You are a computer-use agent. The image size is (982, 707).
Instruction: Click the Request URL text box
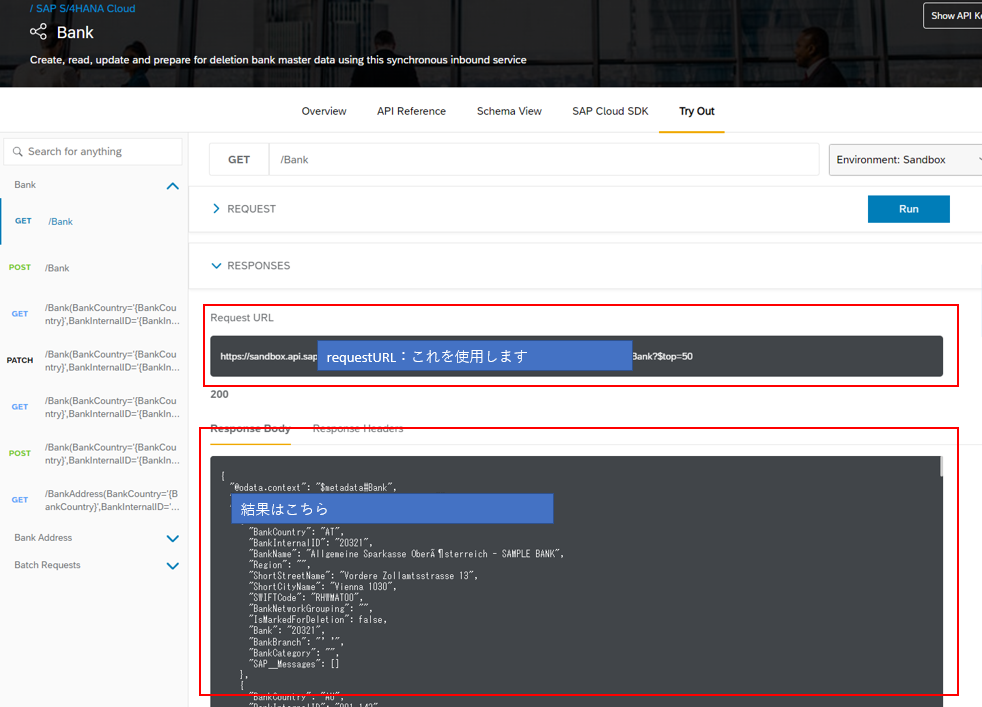[x=576, y=356]
